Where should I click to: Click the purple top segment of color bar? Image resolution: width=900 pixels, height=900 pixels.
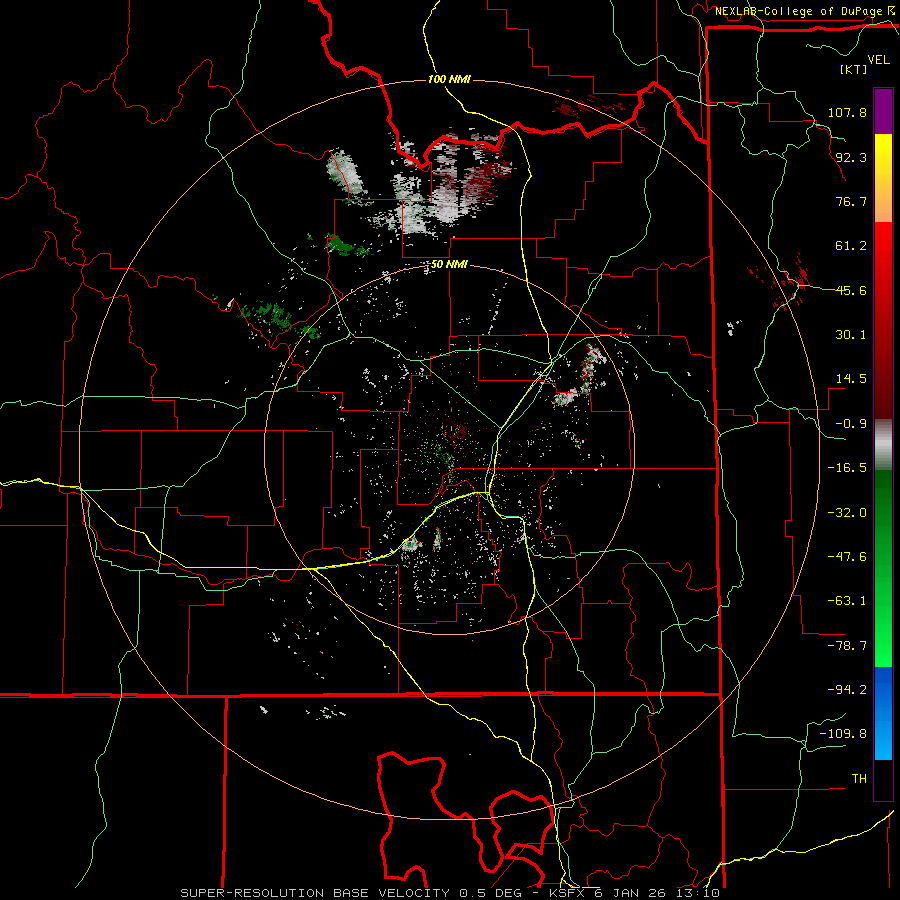point(883,111)
